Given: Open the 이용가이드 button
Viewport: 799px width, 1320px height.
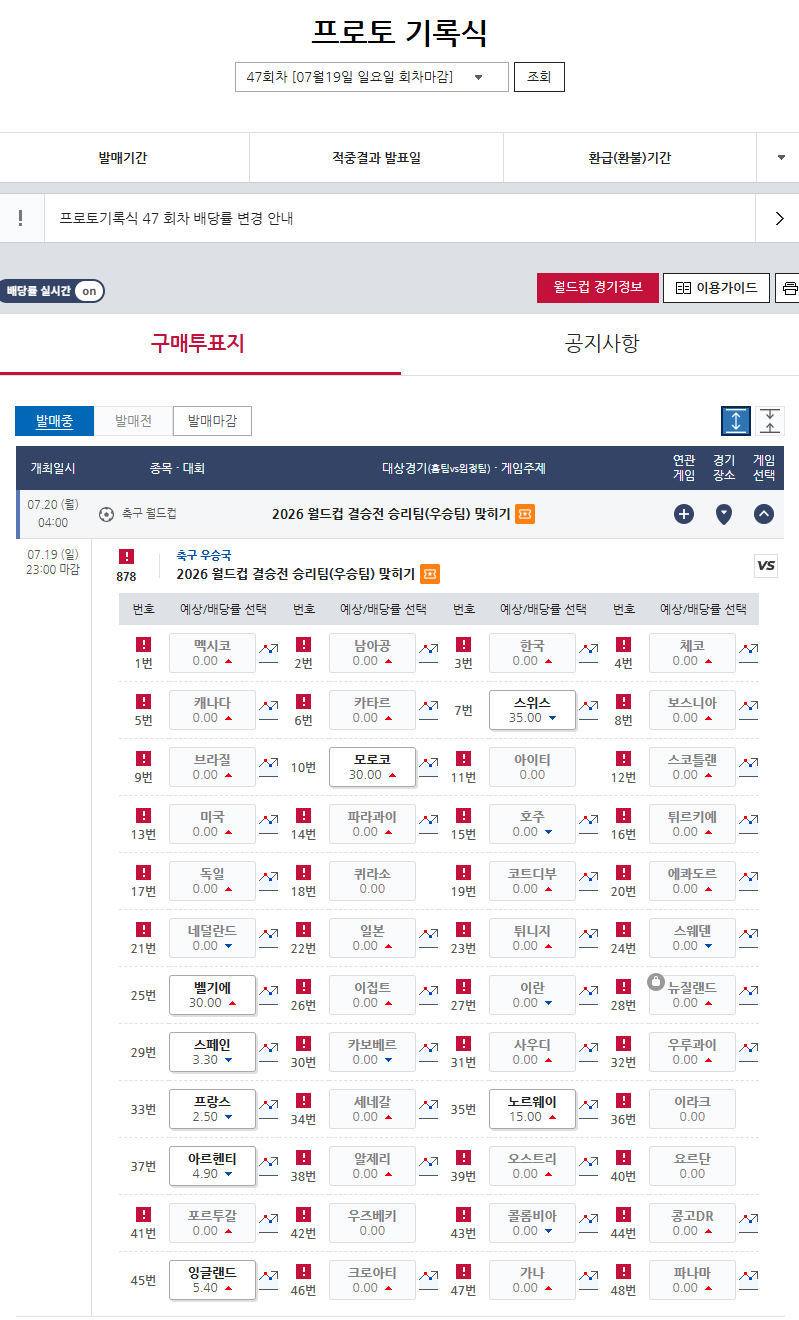Looking at the screenshot, I should pyautogui.click(x=717, y=288).
